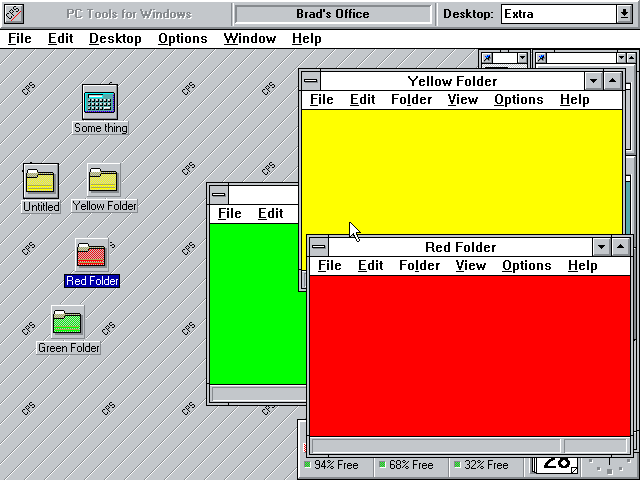This screenshot has height=480, width=640.
Task: Click the Yellow Folder window title bar
Action: (x=452, y=81)
